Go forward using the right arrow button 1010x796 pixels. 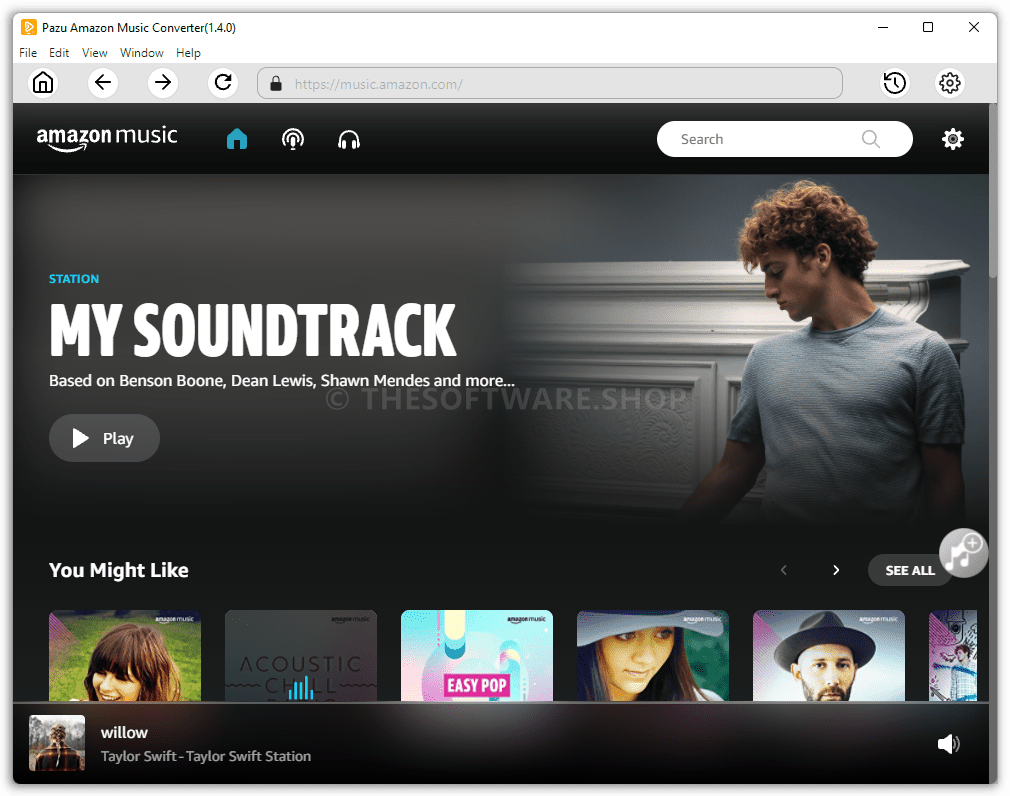pyautogui.click(x=163, y=82)
